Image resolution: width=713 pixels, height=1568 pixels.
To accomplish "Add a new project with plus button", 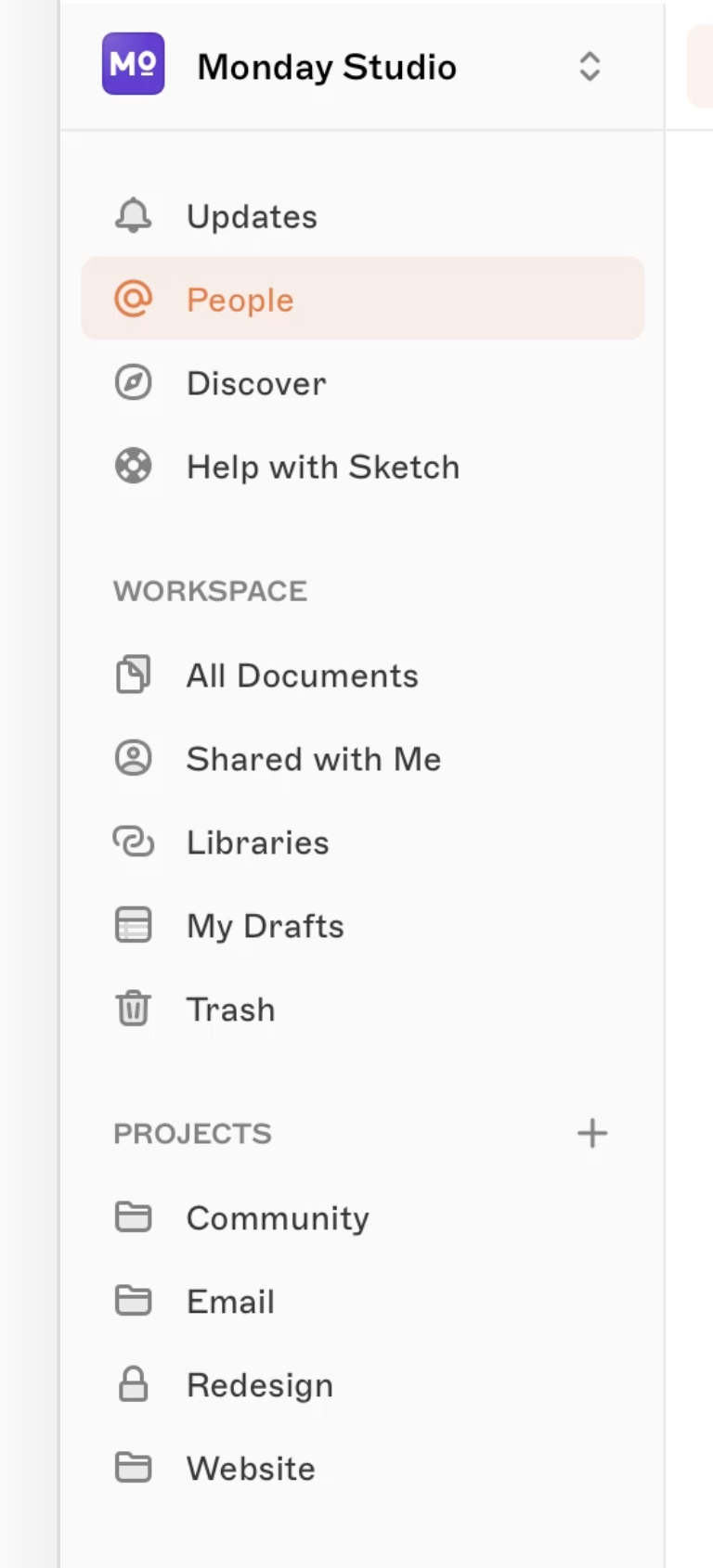I will tap(591, 1133).
